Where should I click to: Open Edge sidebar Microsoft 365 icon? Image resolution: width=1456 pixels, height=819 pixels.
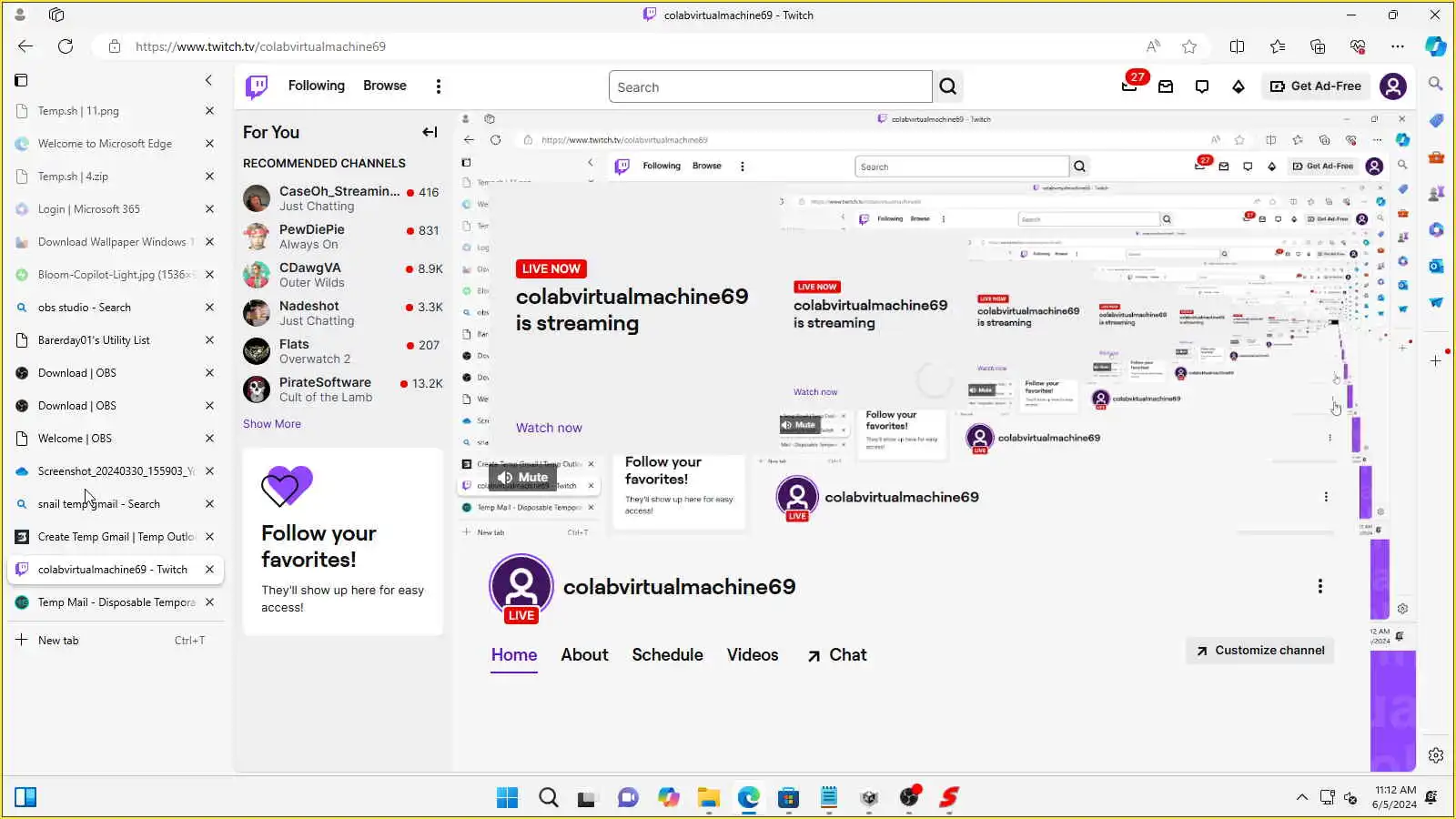1436,230
